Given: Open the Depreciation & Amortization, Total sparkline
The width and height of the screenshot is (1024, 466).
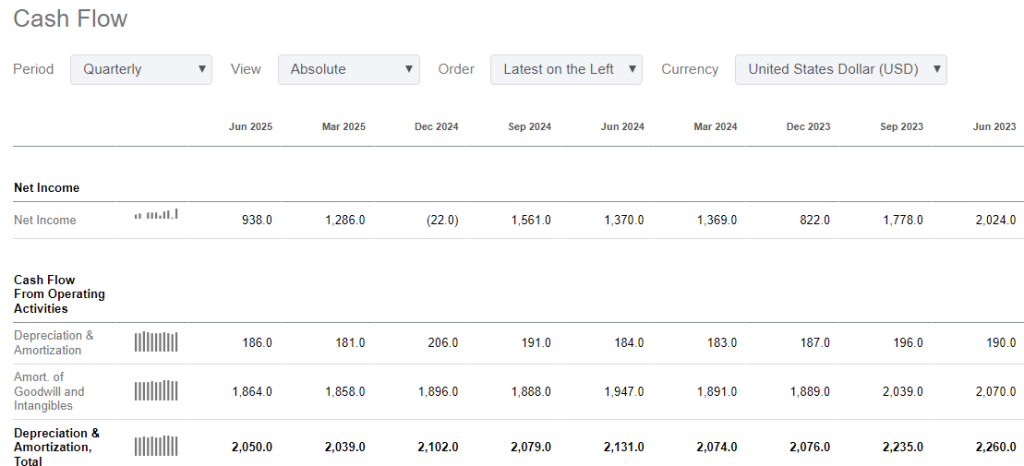Looking at the screenshot, I should pyautogui.click(x=156, y=446).
